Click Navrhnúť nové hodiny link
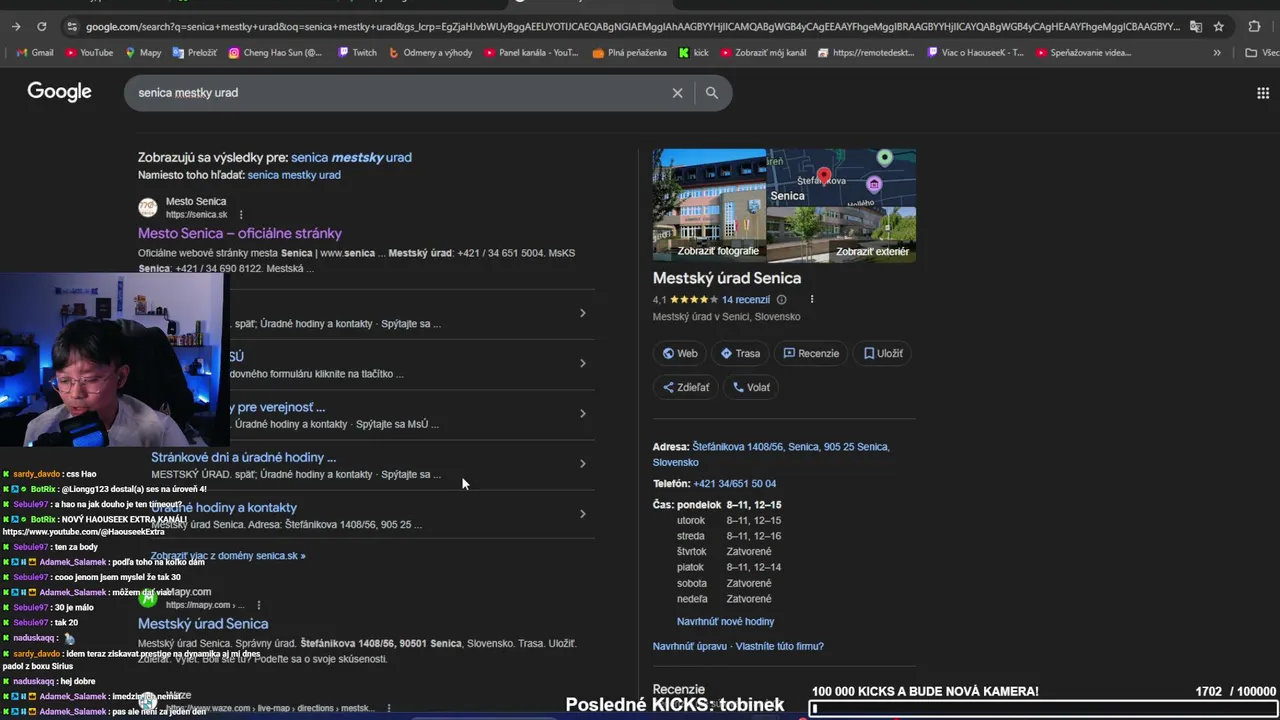Viewport: 1280px width, 720px height. 725,621
